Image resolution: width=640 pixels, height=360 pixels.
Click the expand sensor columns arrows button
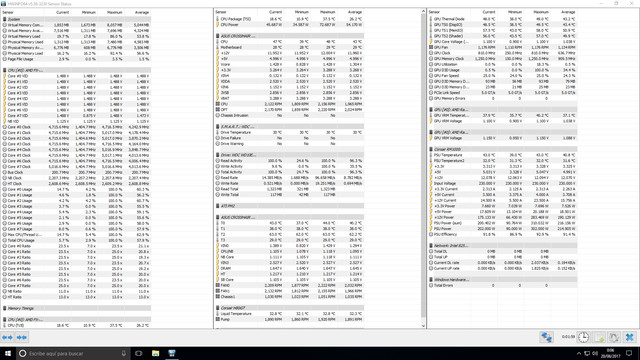[x=7, y=338]
